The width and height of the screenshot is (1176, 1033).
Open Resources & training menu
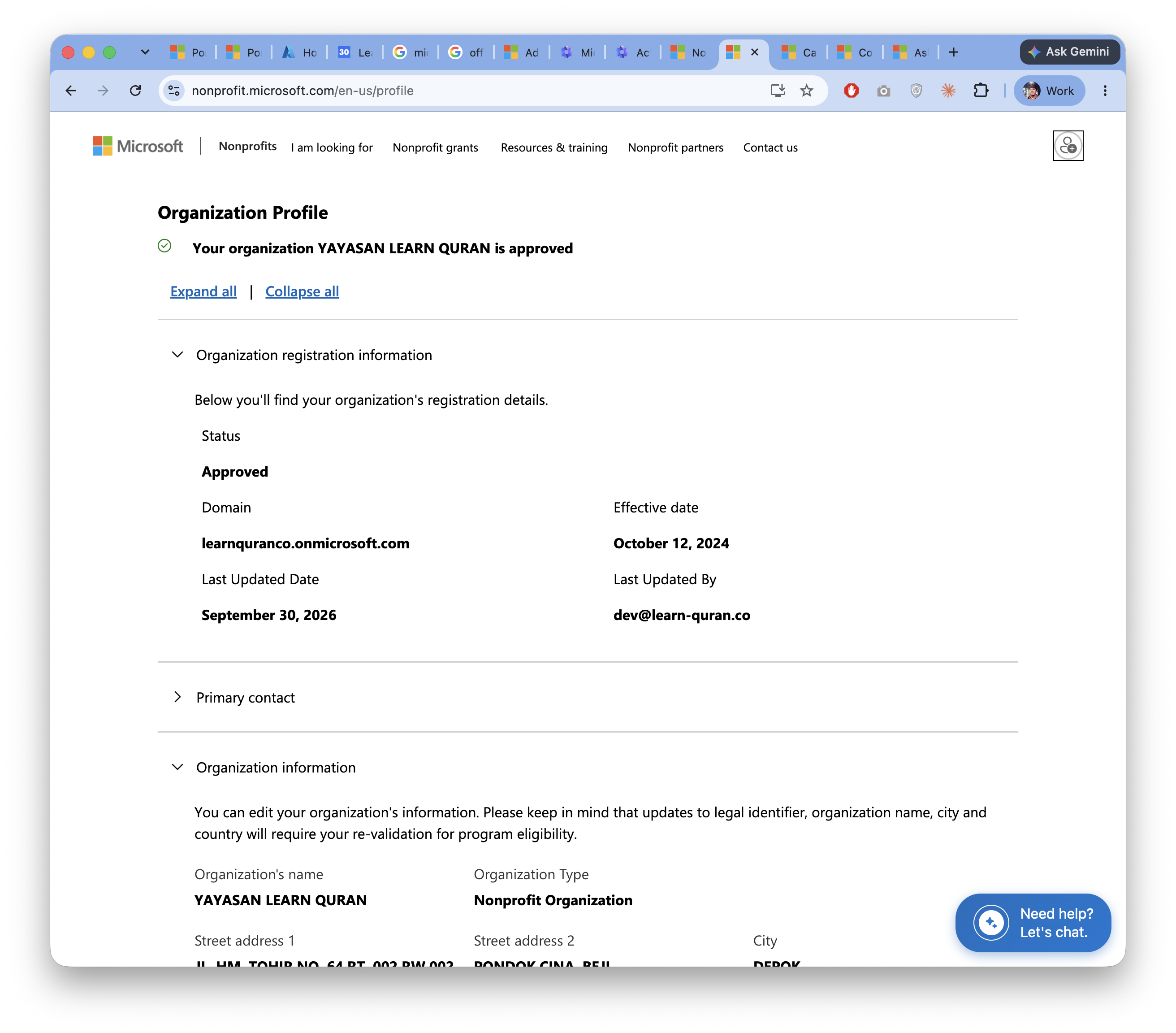tap(554, 148)
